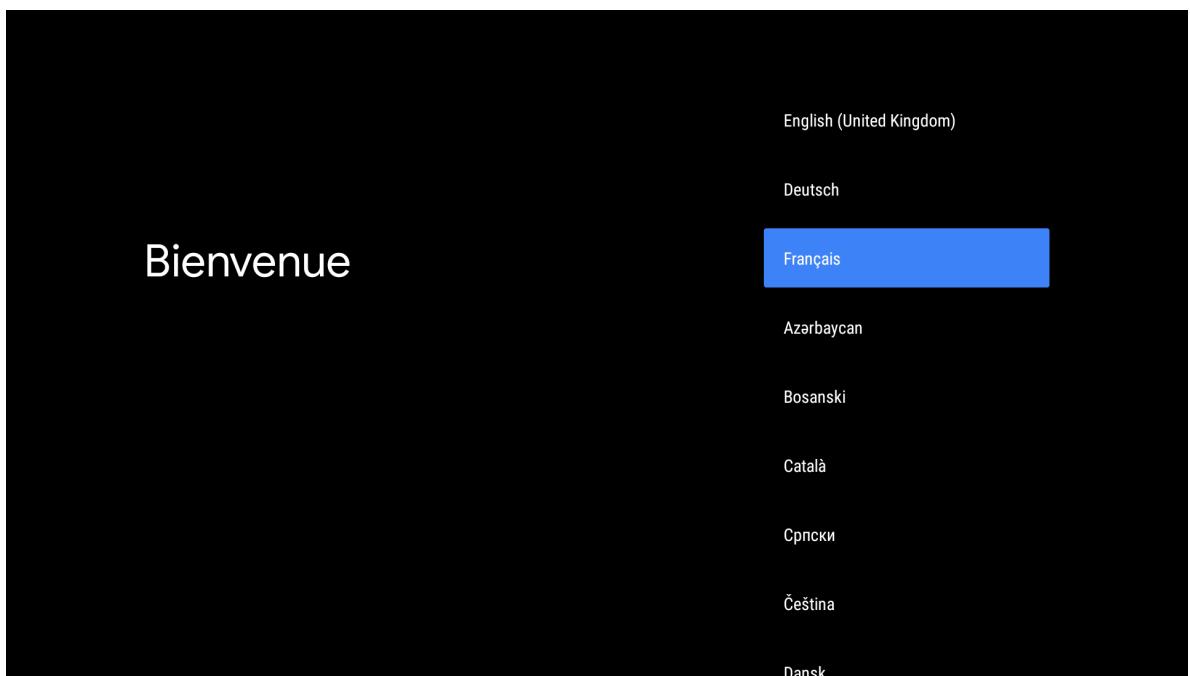Select the Српски language option
The image size is (1190, 676).
coord(906,535)
